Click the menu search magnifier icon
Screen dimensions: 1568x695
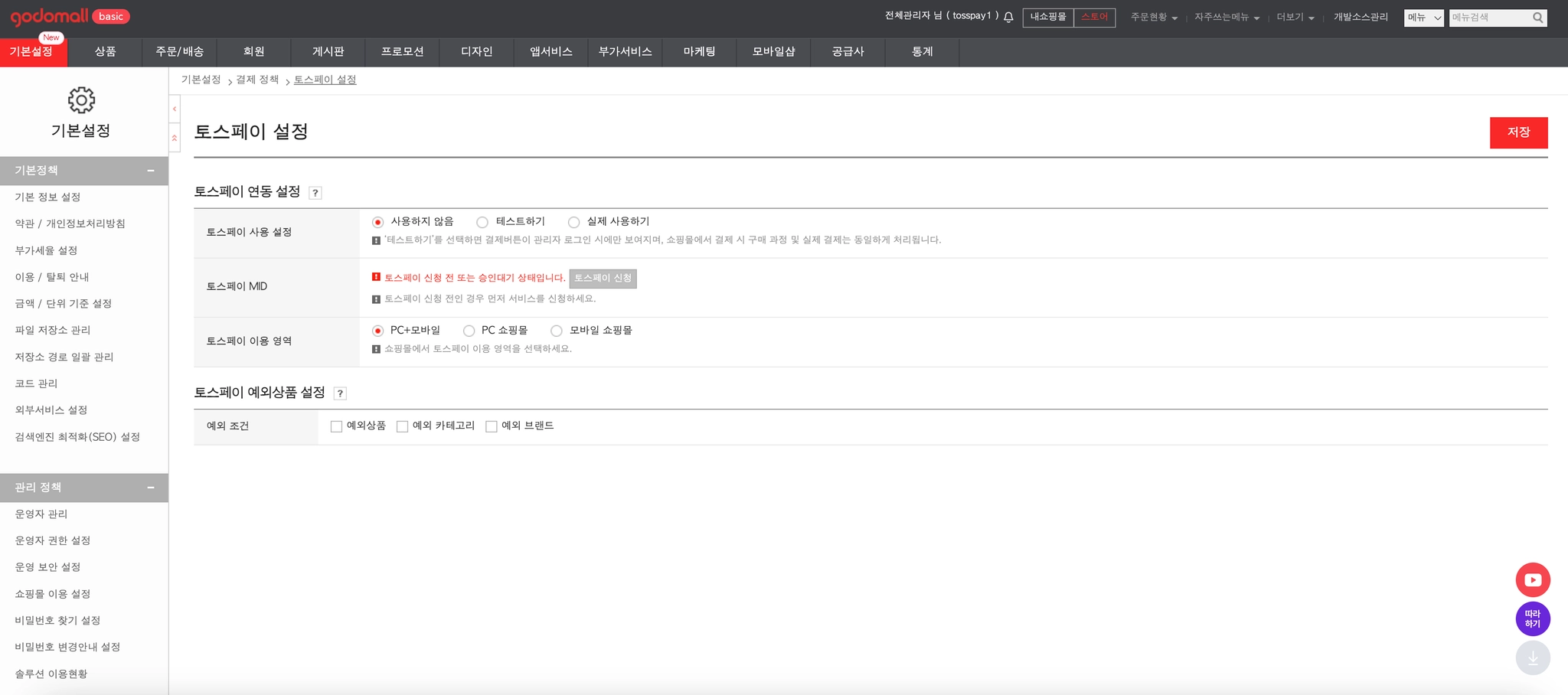(x=1537, y=18)
